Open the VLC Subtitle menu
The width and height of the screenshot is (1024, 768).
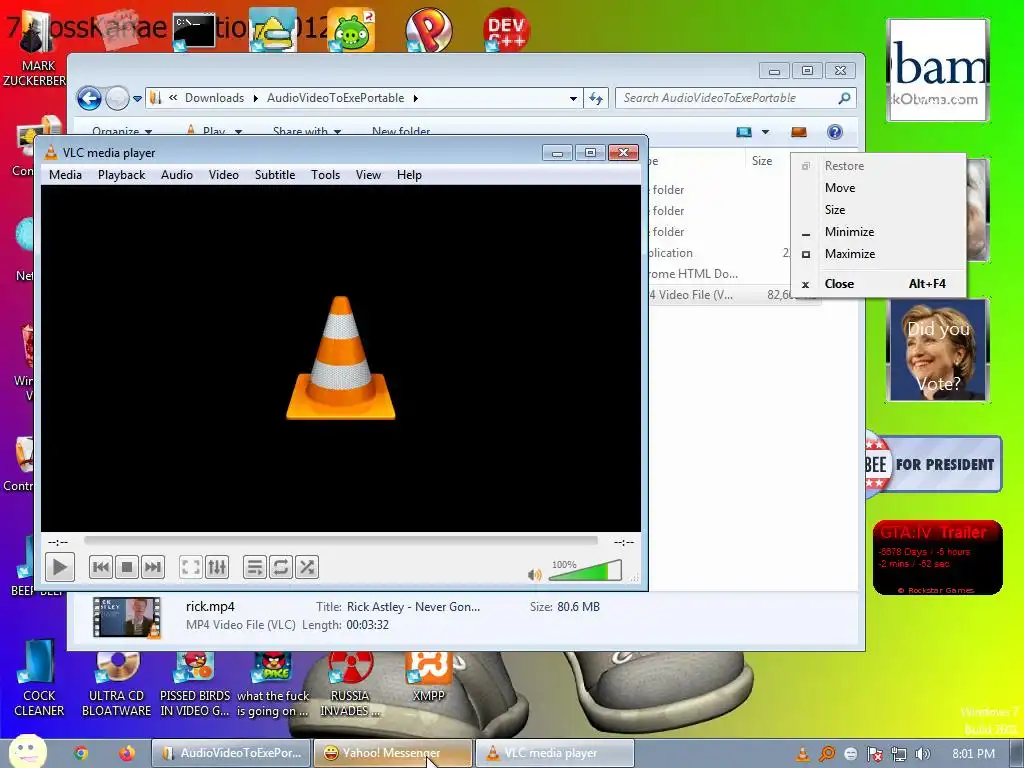275,175
